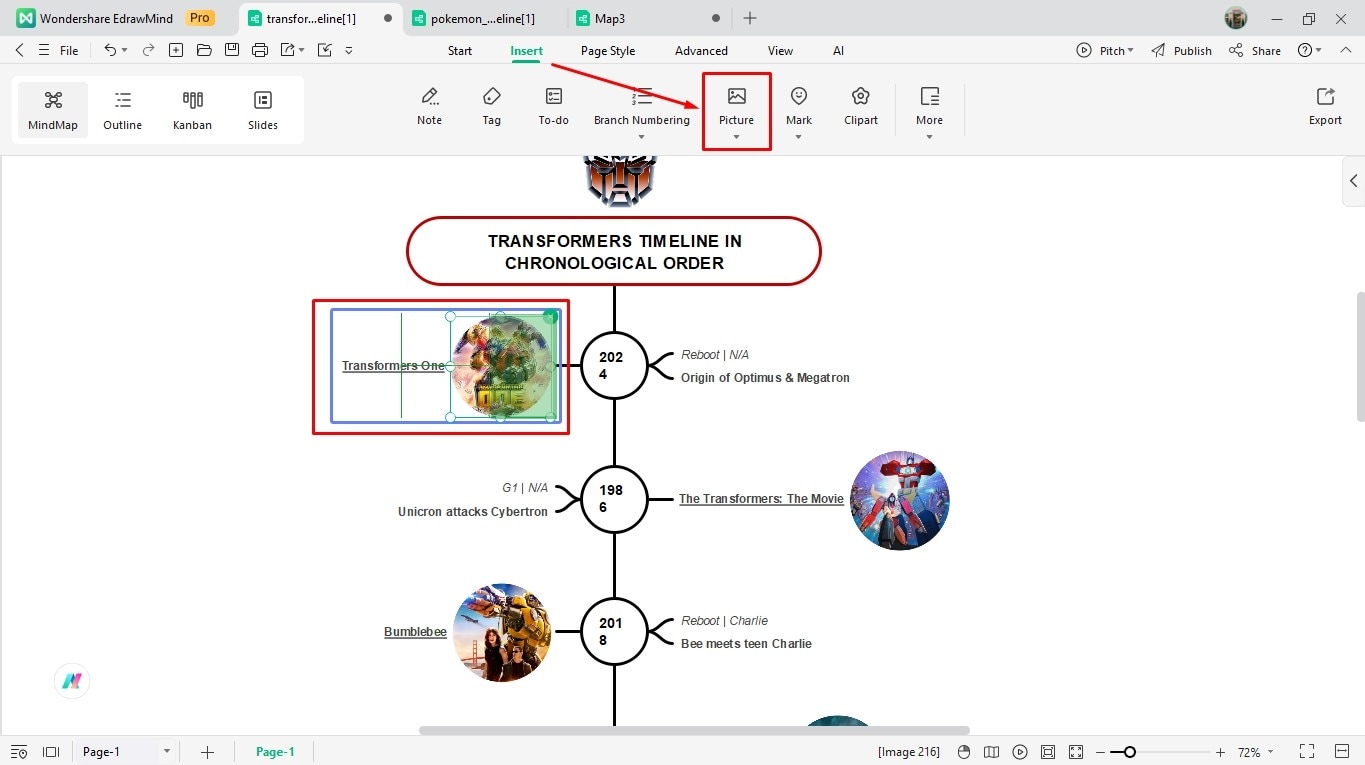Open a new document tab

tap(750, 18)
